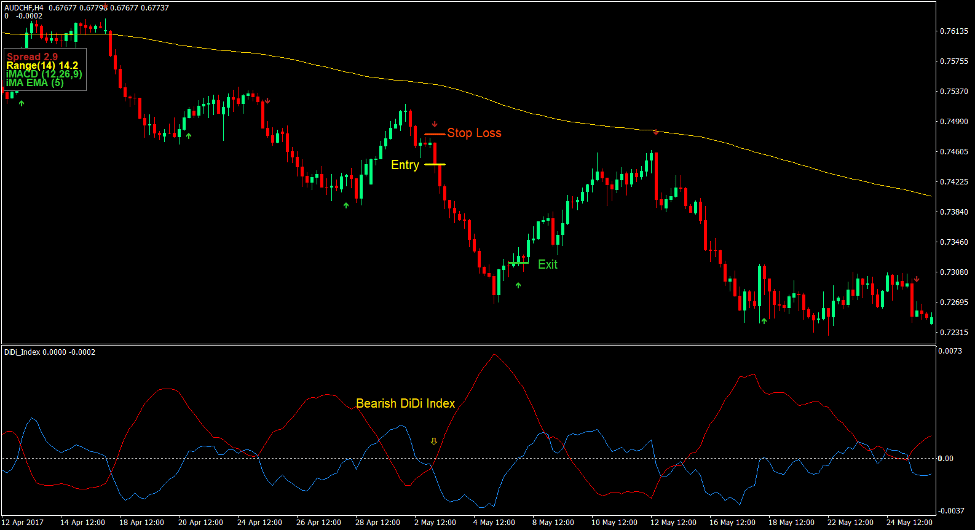
Task: Click the Stop Loss text label
Action: pos(474,133)
